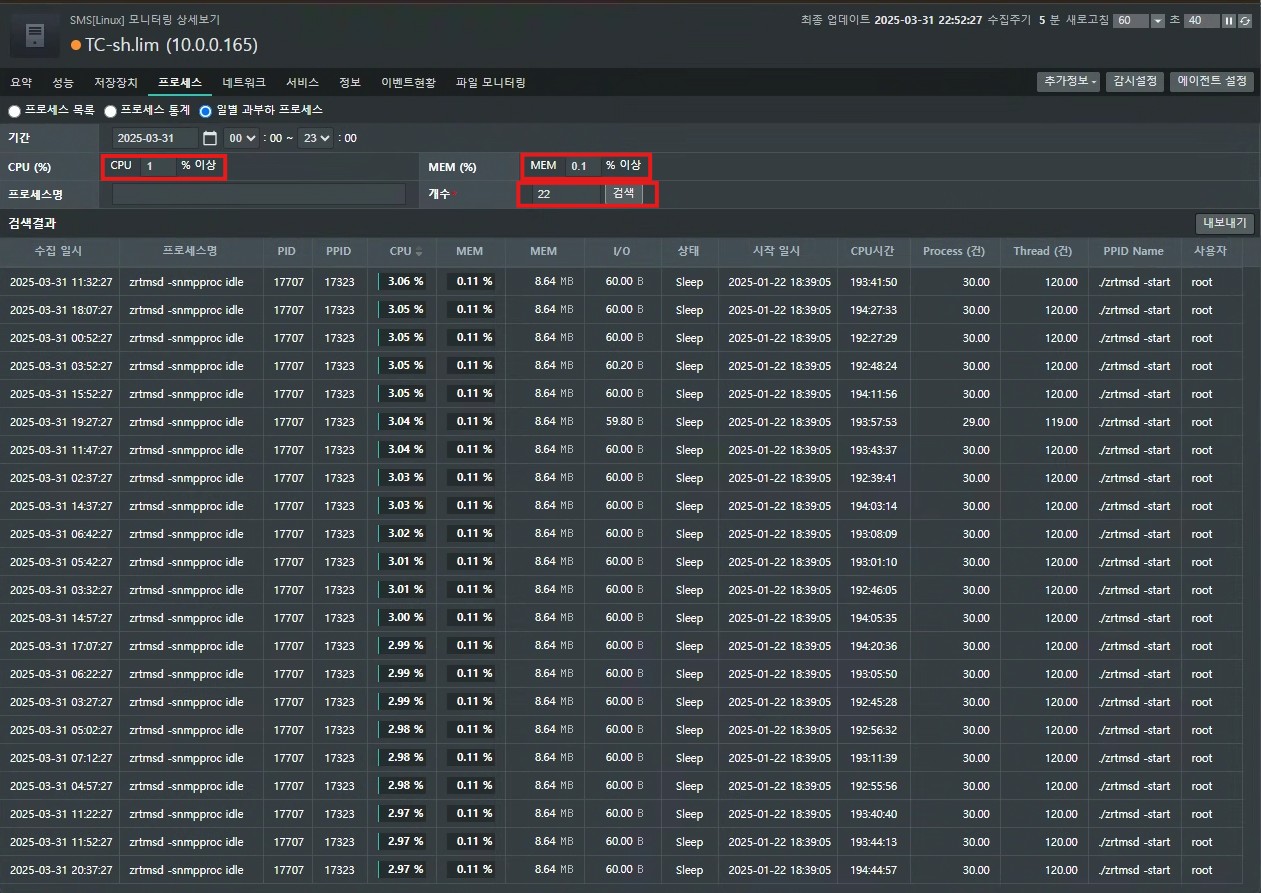This screenshot has height=893, width=1261.
Task: Sort by the CPU column arrow icon
Action: point(419,252)
